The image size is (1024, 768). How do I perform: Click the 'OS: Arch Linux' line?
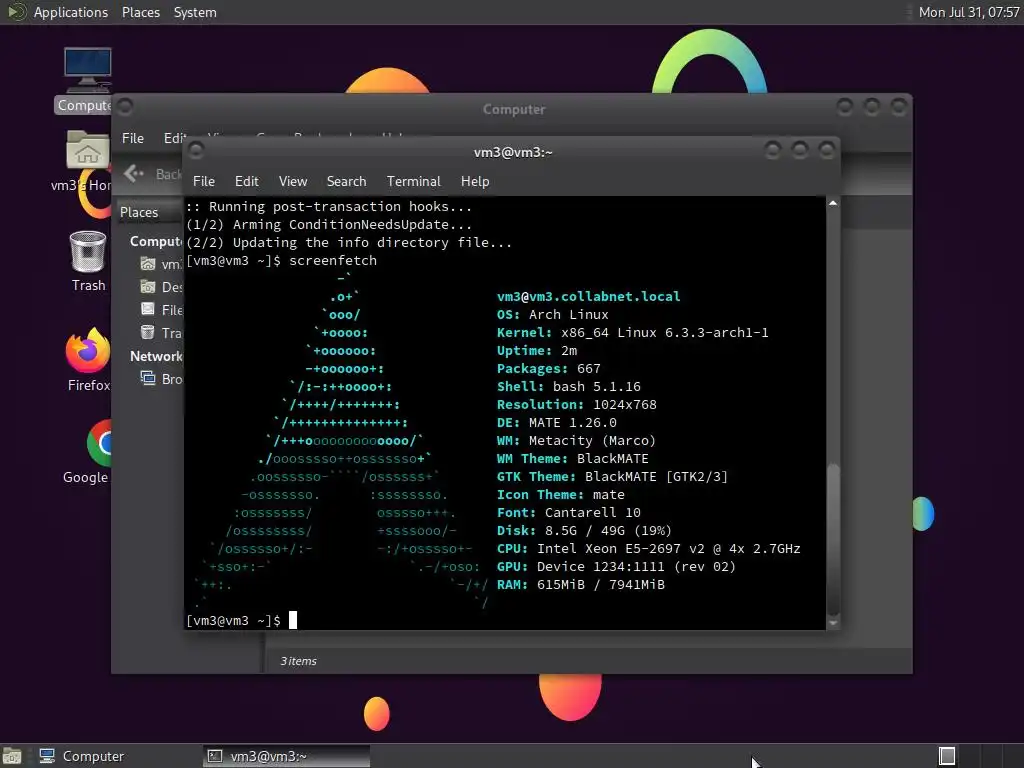(x=552, y=315)
